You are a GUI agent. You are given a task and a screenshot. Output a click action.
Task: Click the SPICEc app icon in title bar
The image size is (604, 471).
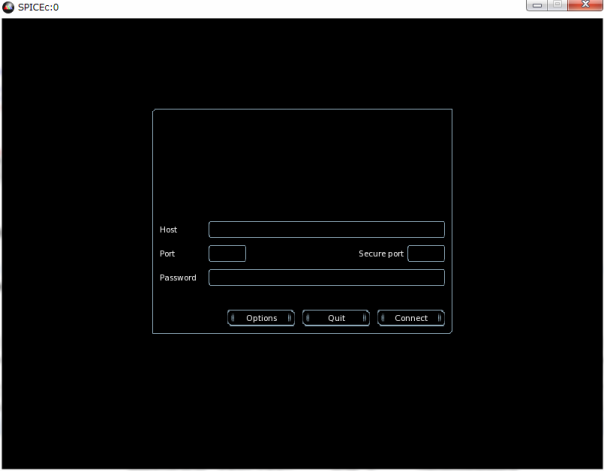point(9,7)
